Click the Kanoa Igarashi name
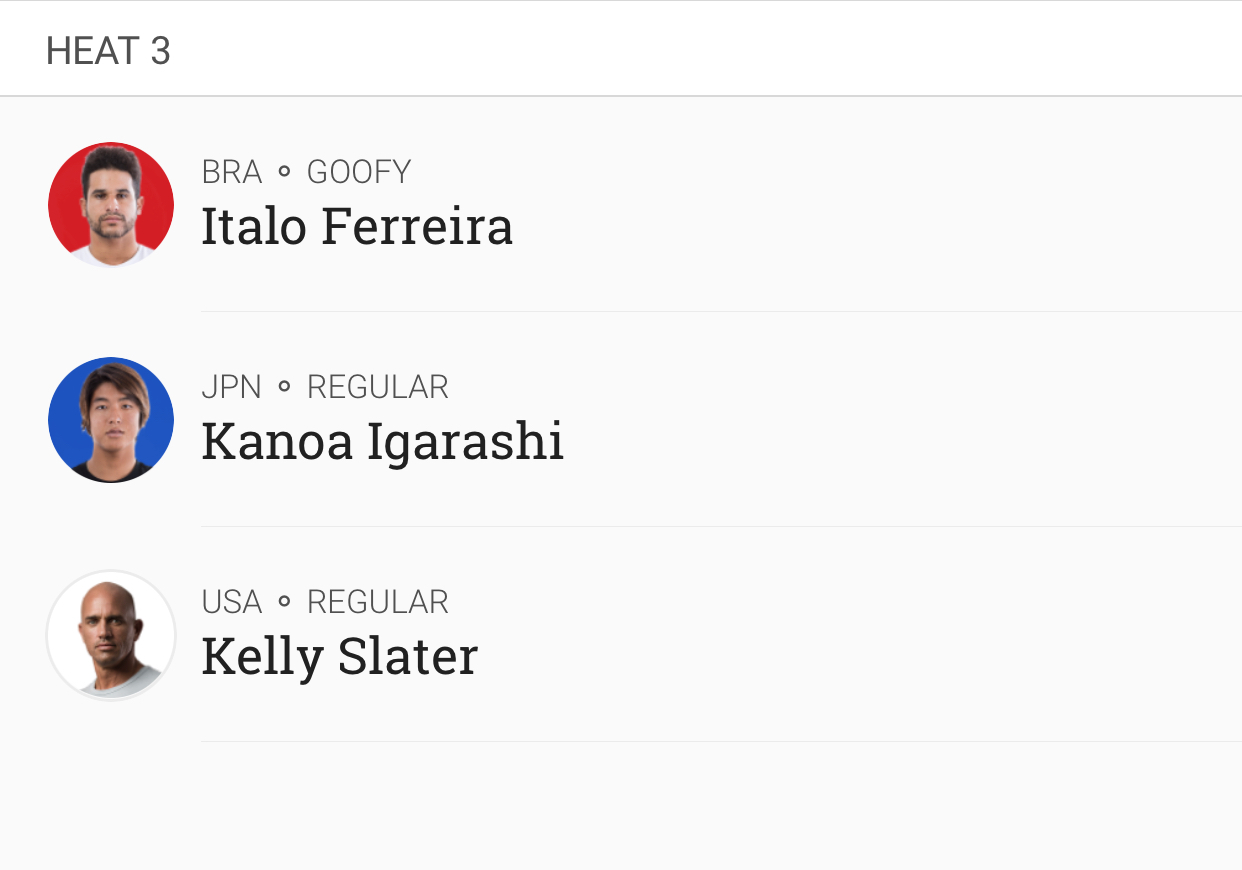Viewport: 1242px width, 870px height. pyautogui.click(x=382, y=442)
